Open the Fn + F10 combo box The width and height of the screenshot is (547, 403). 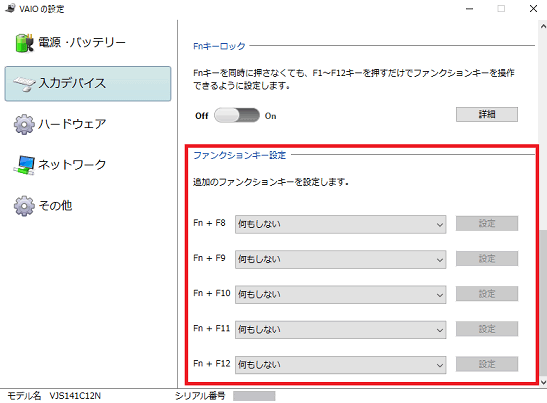pos(340,294)
